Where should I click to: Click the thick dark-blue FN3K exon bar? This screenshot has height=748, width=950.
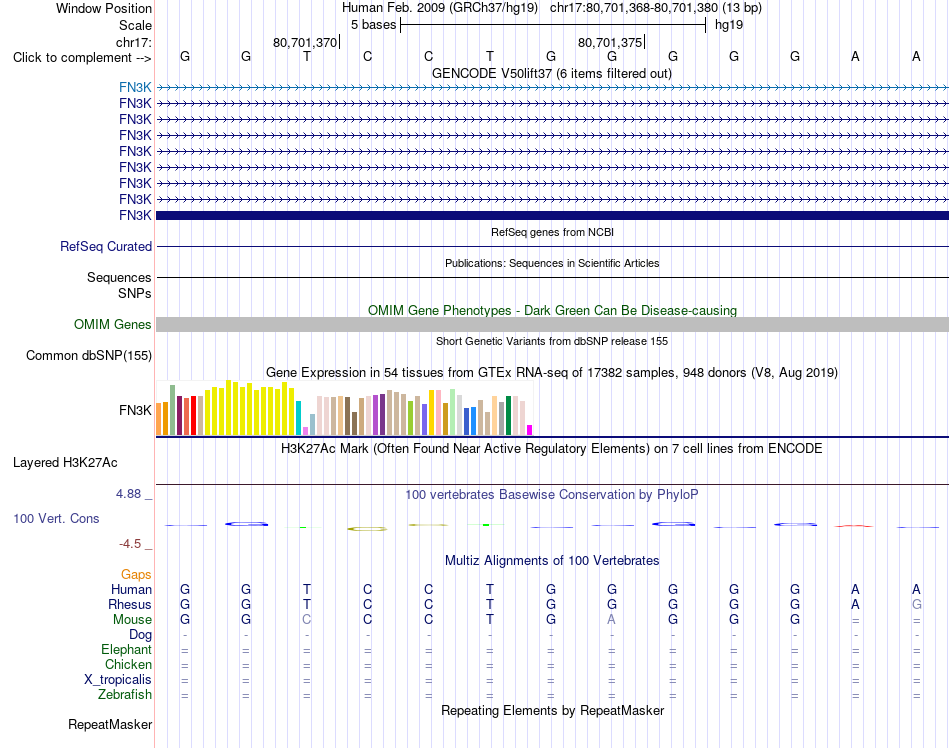(x=552, y=215)
